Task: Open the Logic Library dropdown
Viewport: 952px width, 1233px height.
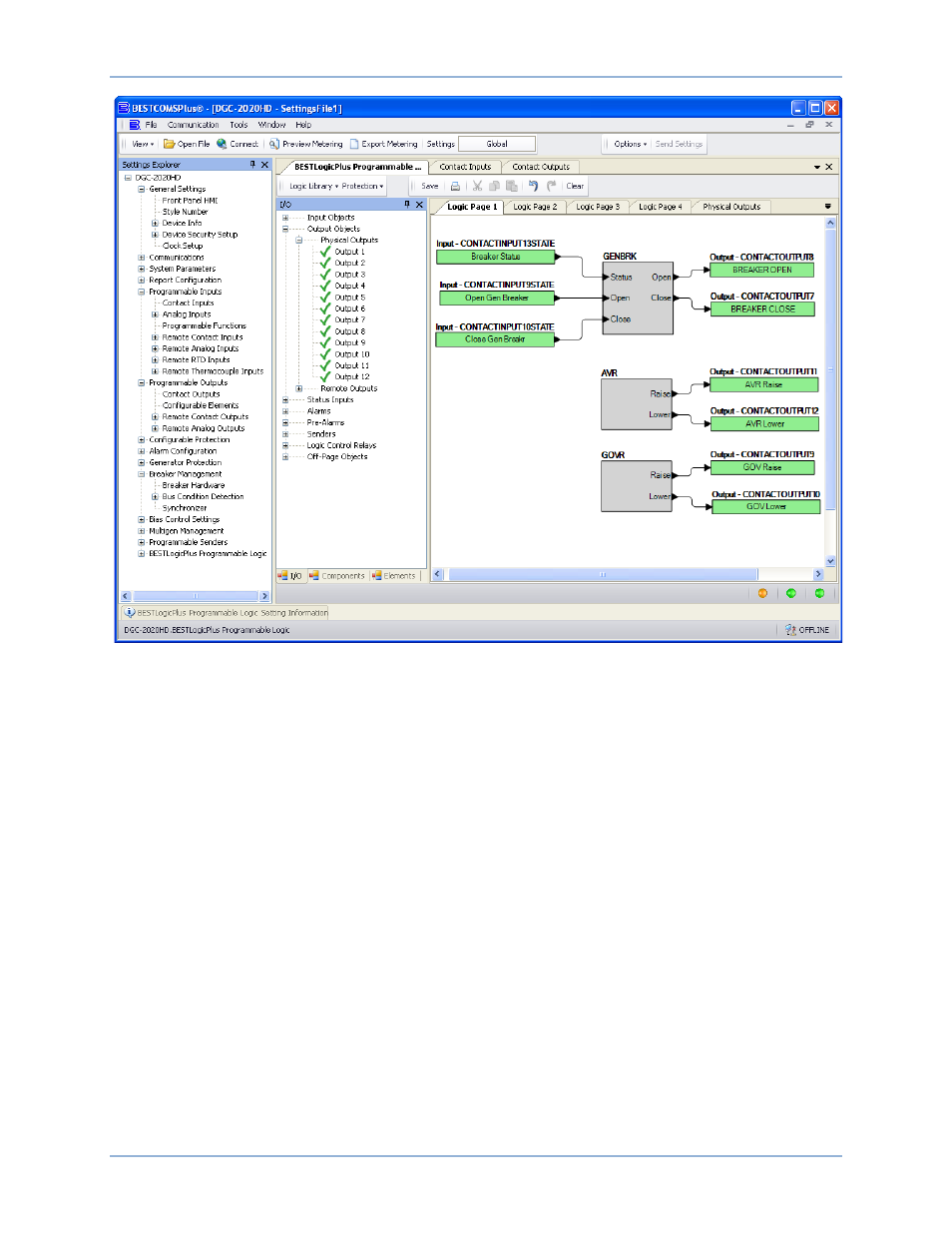Action: click(x=313, y=186)
